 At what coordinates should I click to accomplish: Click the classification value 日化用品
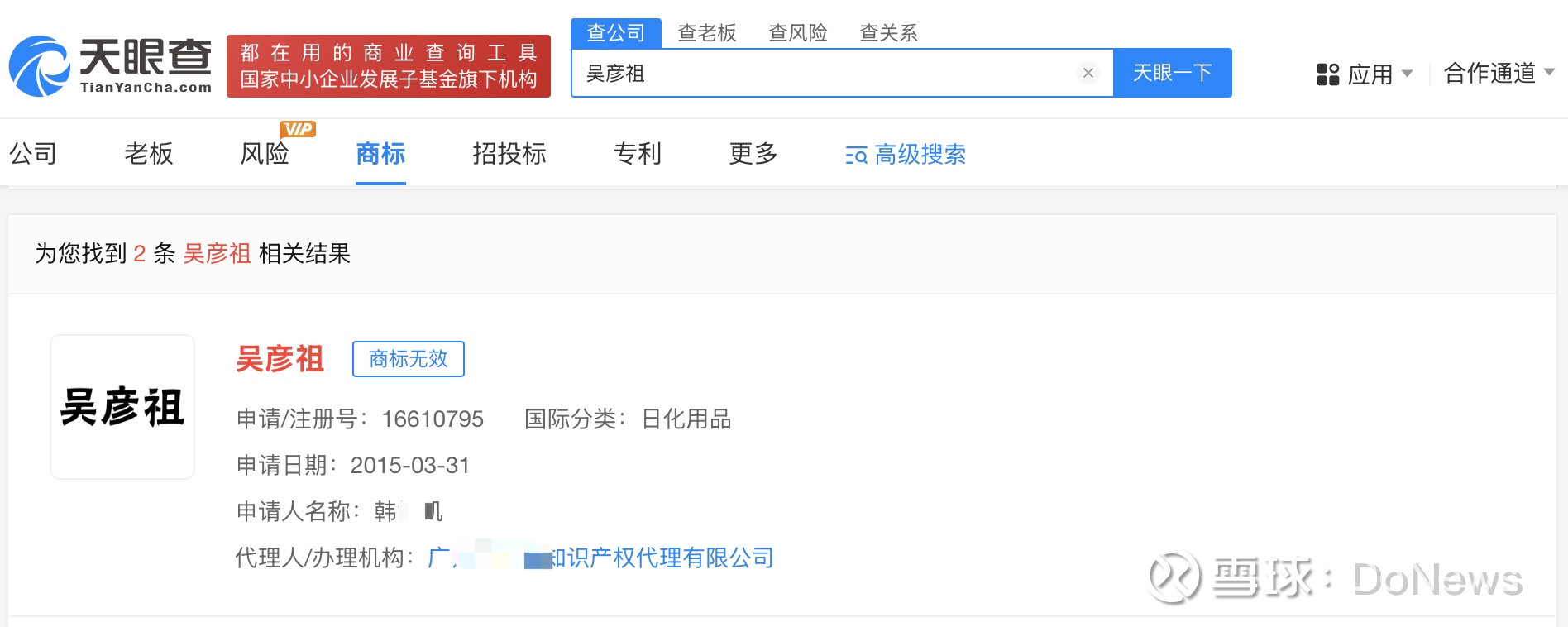(x=686, y=419)
